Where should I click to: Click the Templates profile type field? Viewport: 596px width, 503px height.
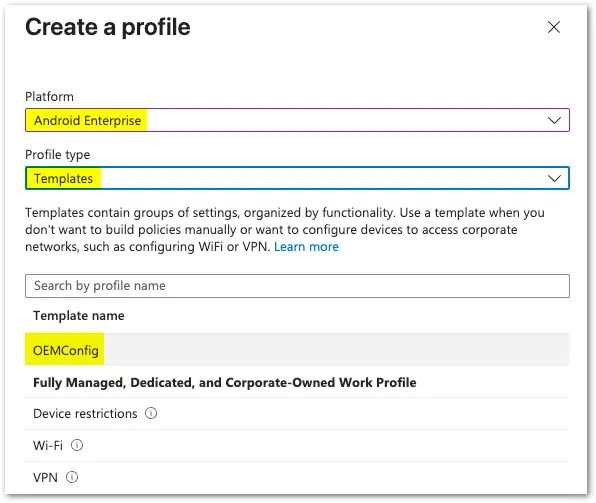297,178
